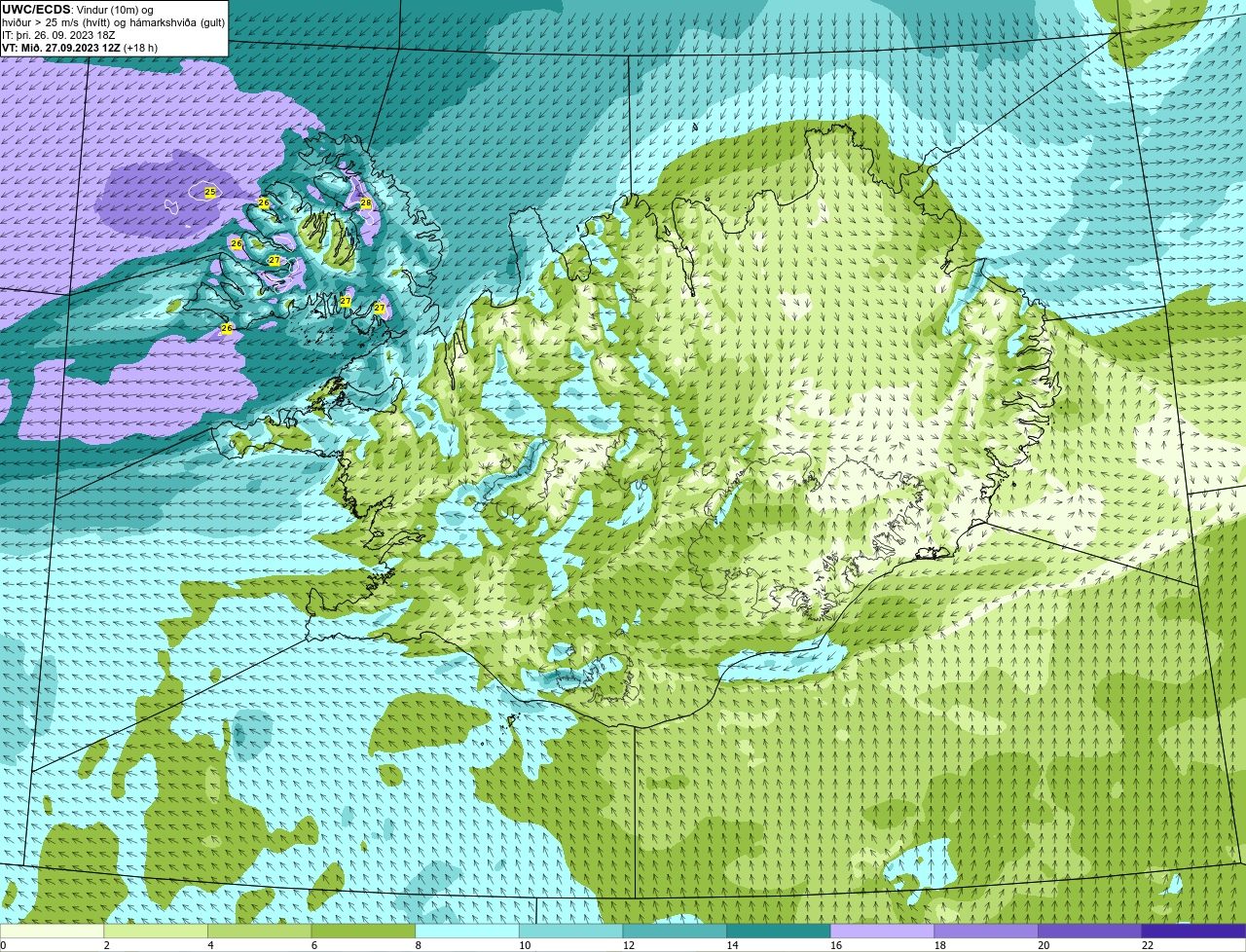1246x952 pixels.
Task: Select the legend scale value 18
Action: tap(940, 945)
